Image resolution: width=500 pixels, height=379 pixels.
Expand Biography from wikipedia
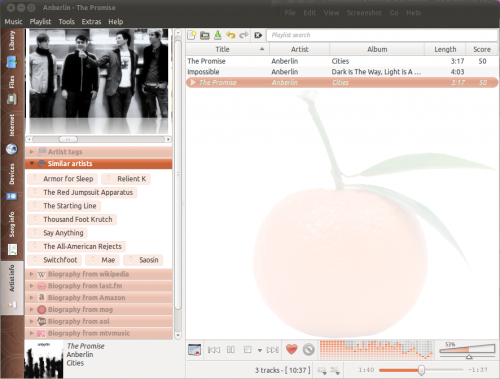pyautogui.click(x=99, y=274)
